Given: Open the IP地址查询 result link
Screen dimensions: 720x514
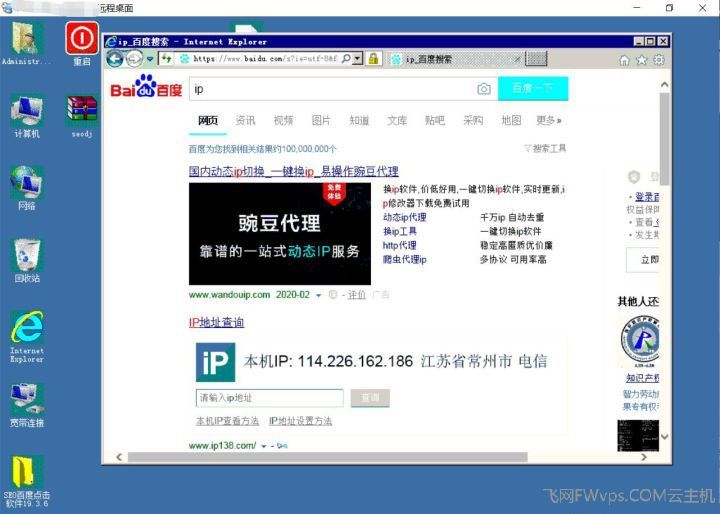Looking at the screenshot, I should (x=216, y=322).
